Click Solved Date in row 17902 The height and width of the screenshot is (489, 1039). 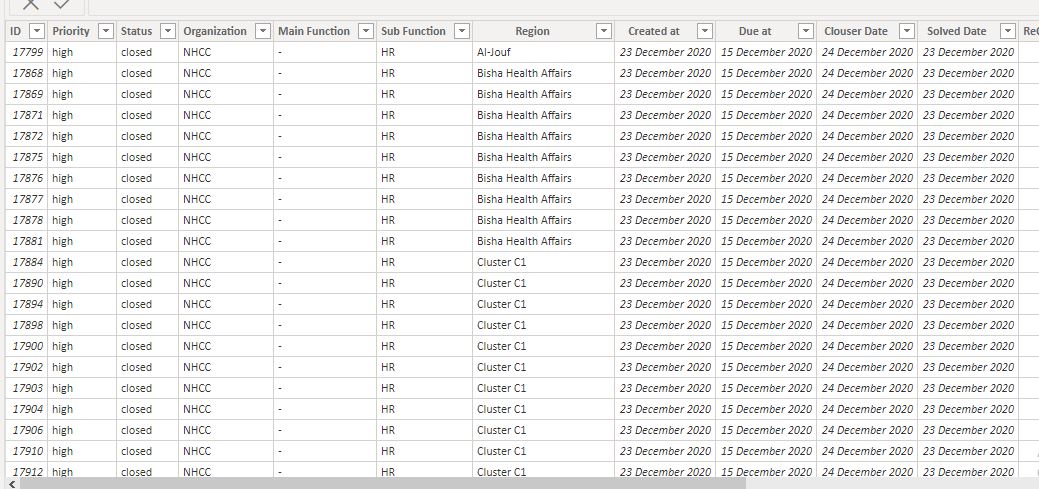pyautogui.click(x=968, y=367)
